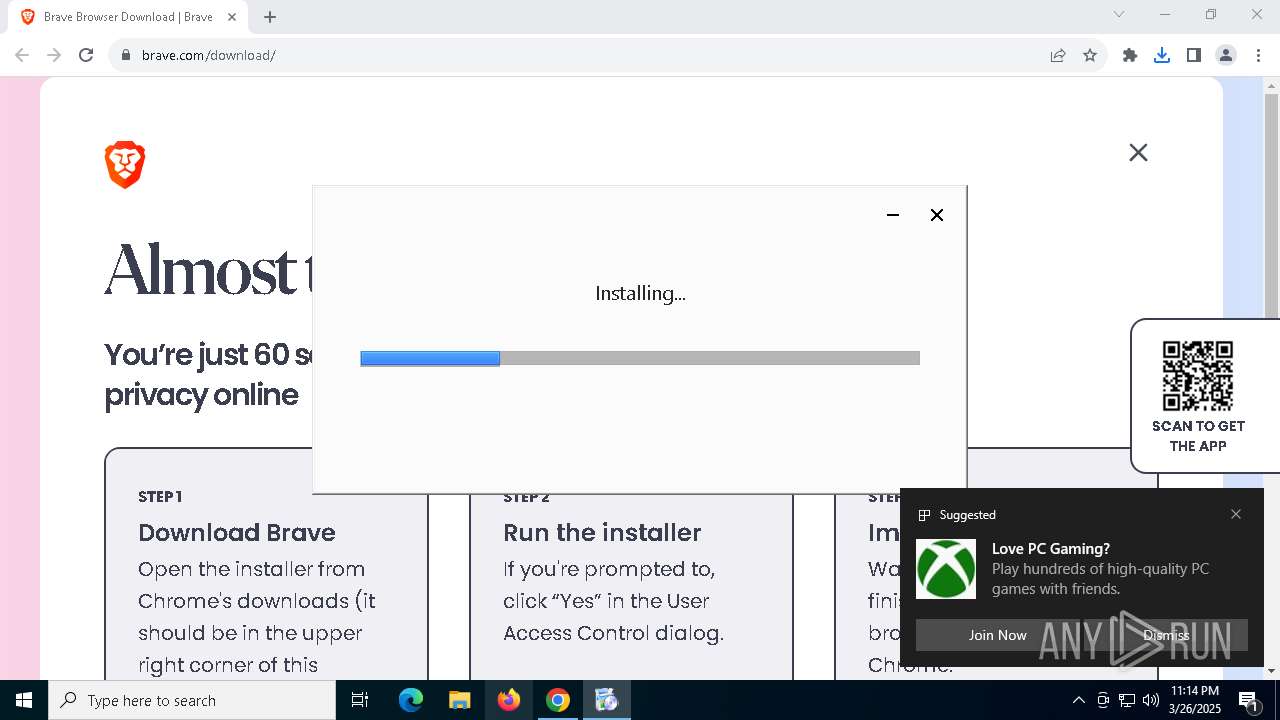1280x720 pixels.
Task: Close the Brave Browser Download tab
Action: point(232,17)
